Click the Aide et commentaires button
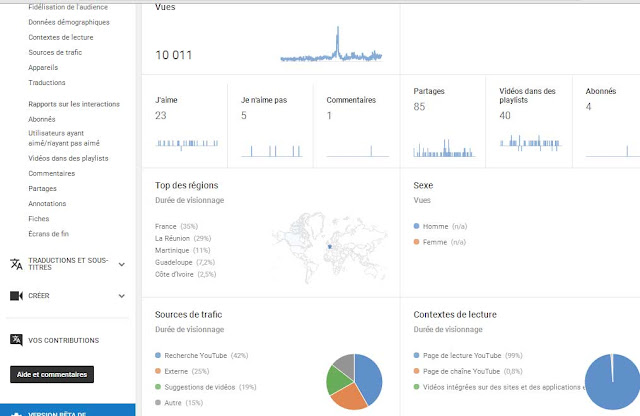 click(x=52, y=374)
